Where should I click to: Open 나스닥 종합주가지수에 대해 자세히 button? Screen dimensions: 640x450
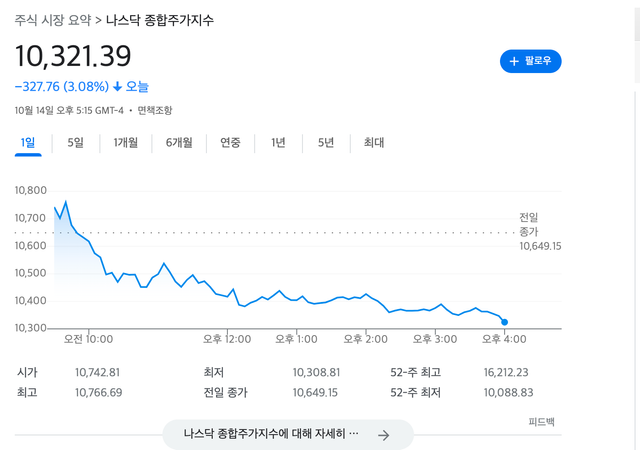[x=288, y=434]
